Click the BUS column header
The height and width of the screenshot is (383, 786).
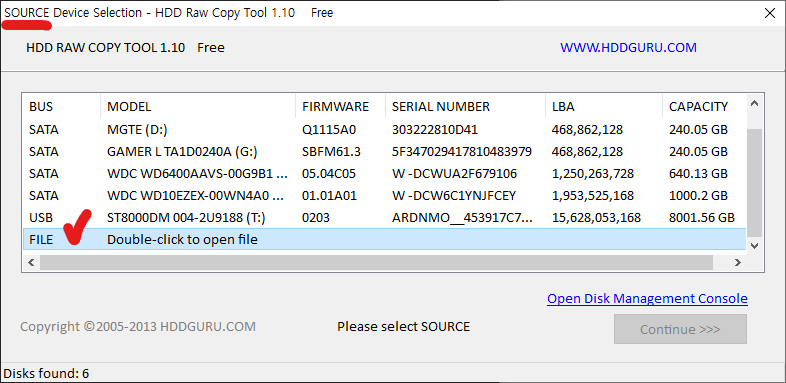point(62,106)
